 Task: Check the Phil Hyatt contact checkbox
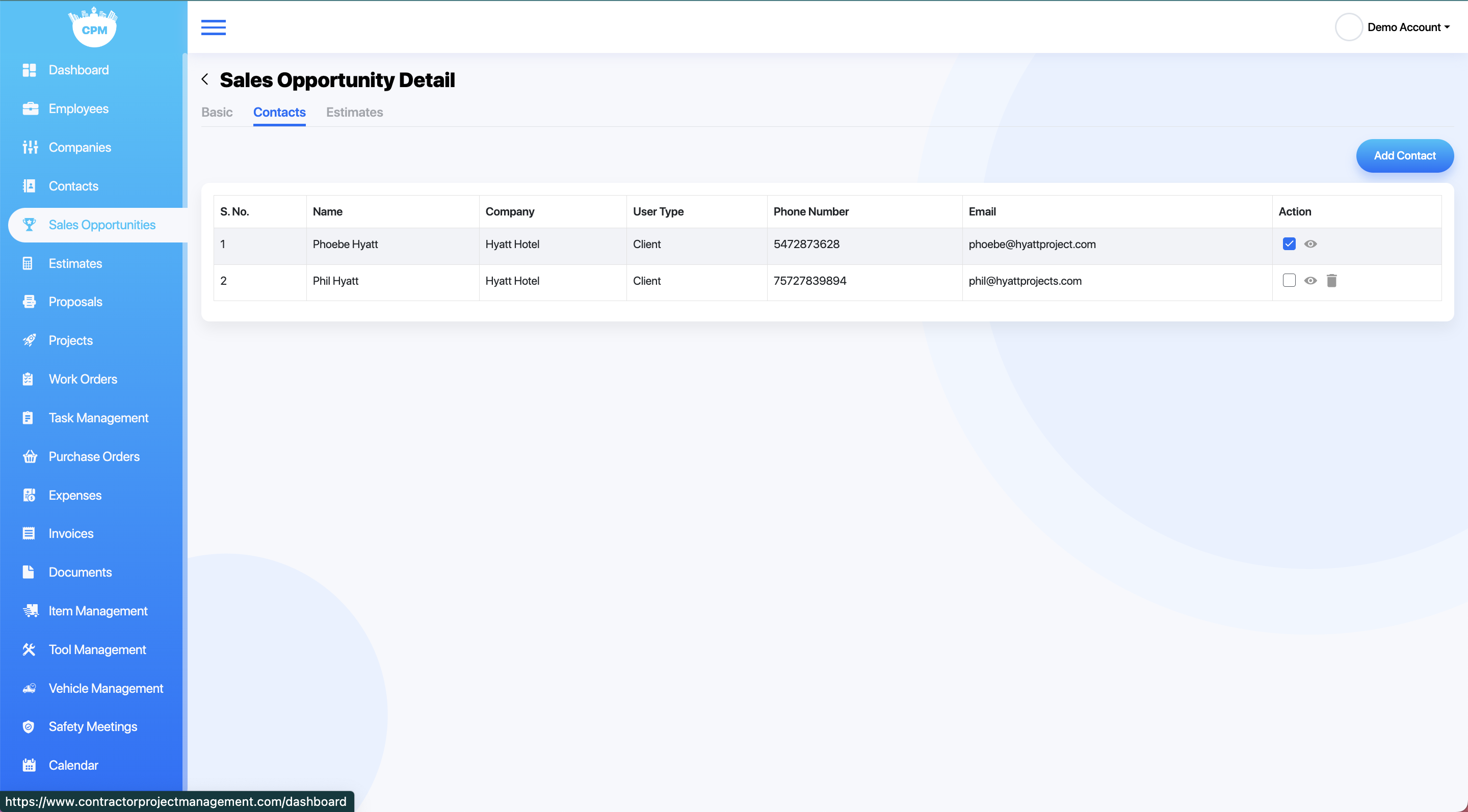[1289, 280]
